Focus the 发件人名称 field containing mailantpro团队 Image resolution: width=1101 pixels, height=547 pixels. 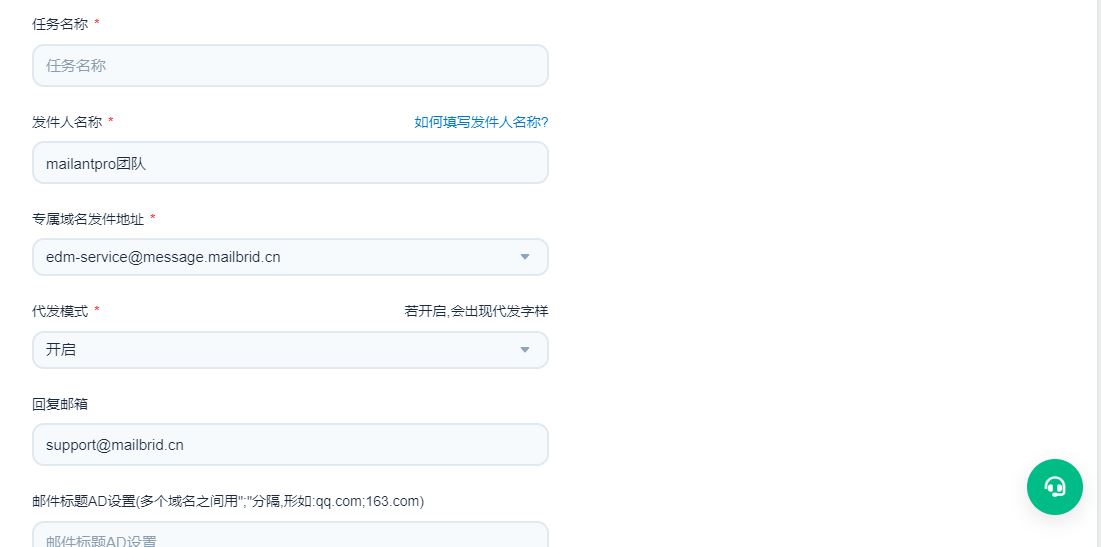point(290,163)
